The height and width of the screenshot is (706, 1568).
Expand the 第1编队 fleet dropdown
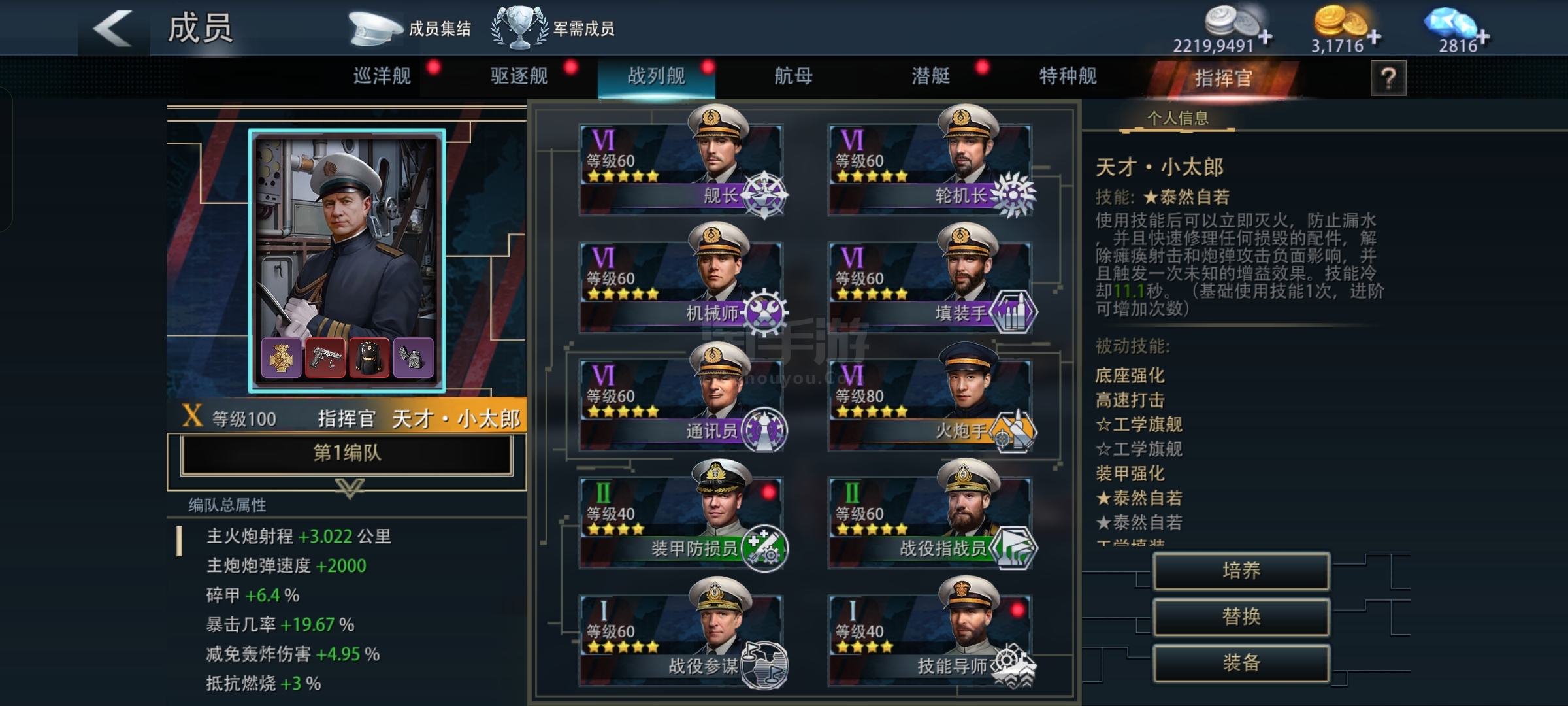click(346, 454)
